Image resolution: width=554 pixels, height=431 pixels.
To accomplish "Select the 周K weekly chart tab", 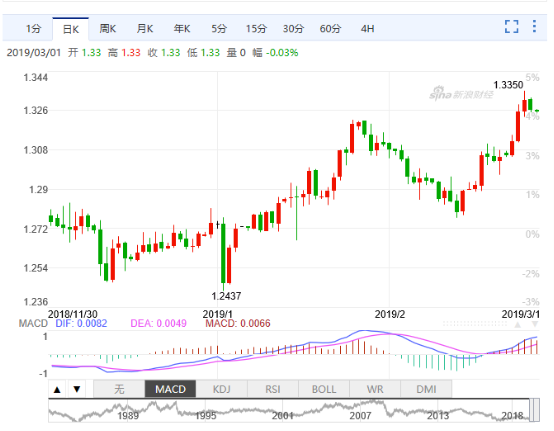I will [107, 29].
